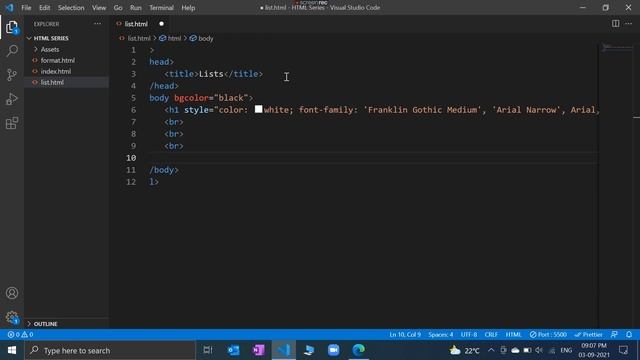Expand the OUTLINE section
Screen dimensions: 640x360
click(45, 324)
